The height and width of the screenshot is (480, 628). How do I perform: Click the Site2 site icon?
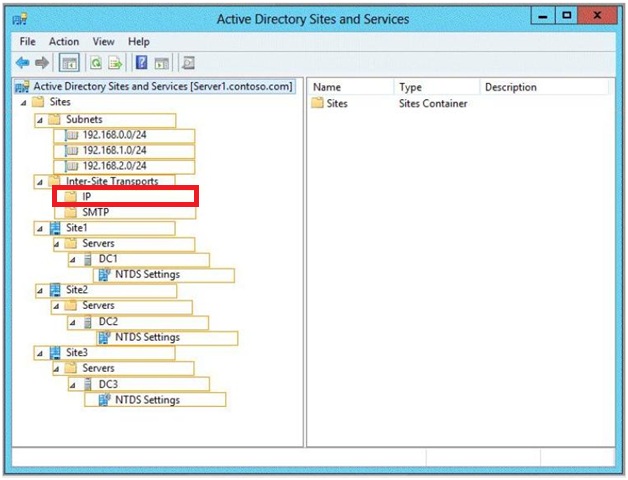click(55, 290)
